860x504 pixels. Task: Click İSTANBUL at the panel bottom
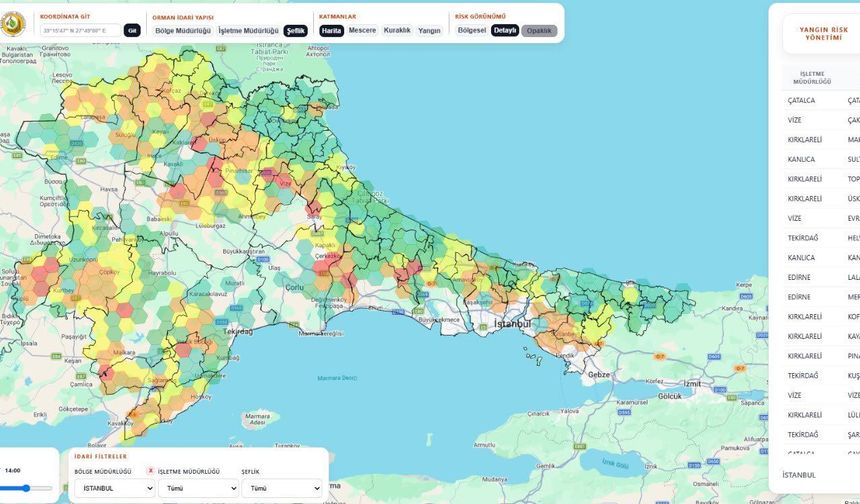[799, 475]
